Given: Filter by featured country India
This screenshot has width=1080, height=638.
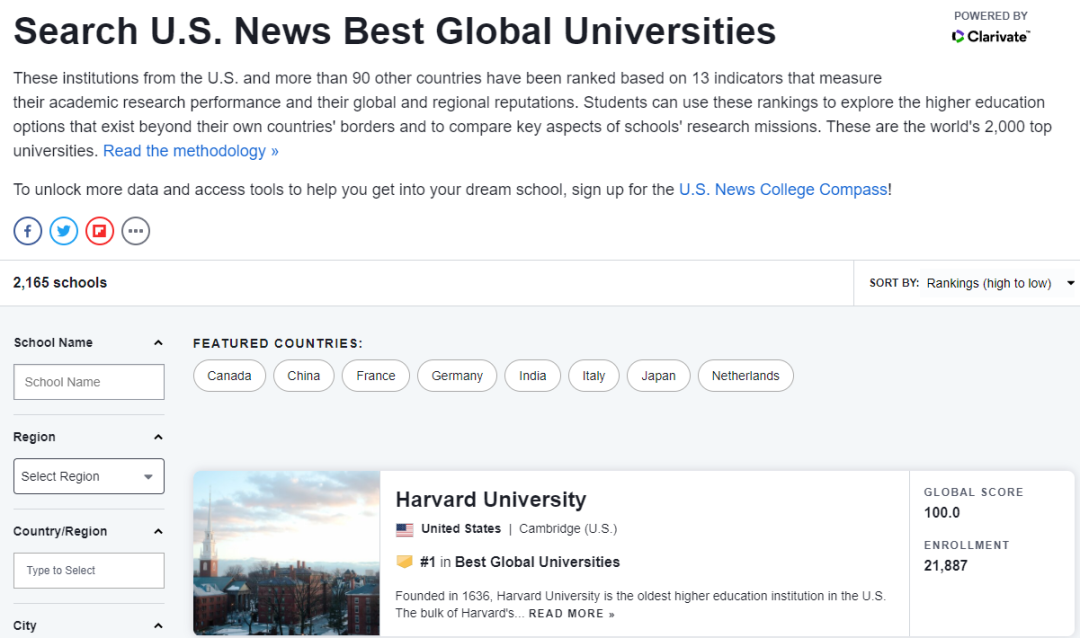Looking at the screenshot, I should coord(532,376).
